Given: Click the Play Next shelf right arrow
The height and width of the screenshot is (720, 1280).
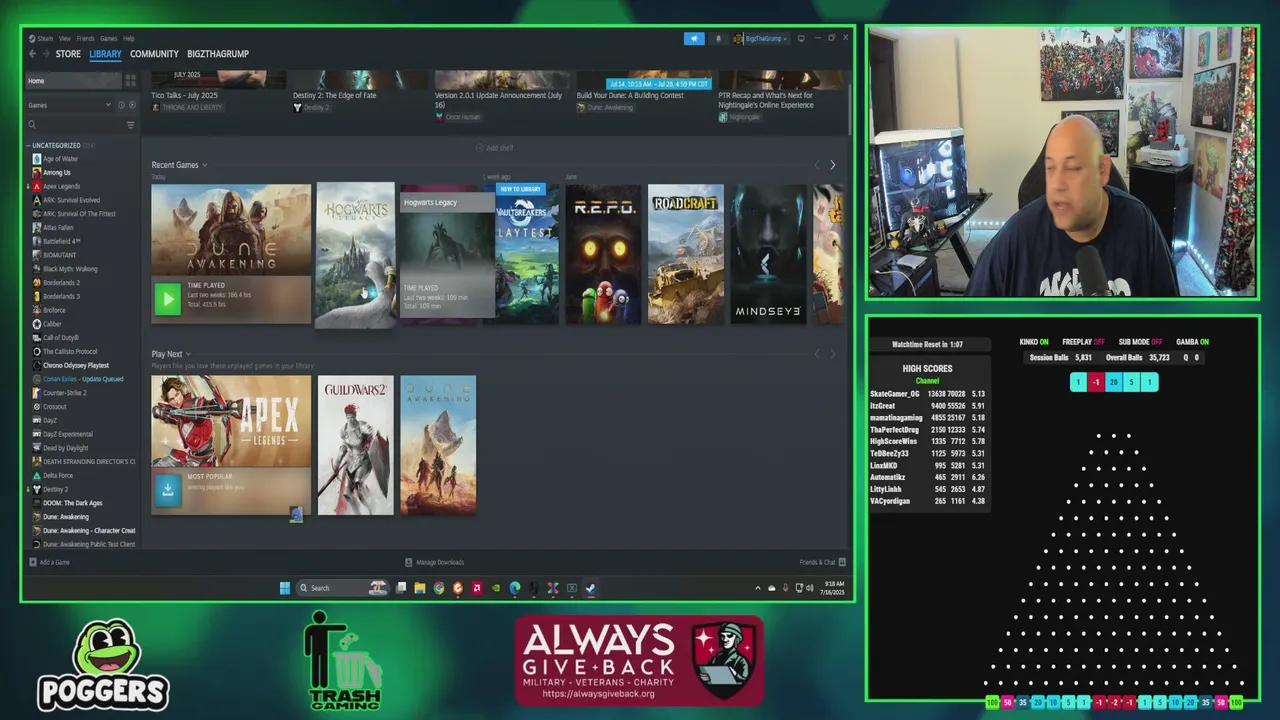Looking at the screenshot, I should (x=832, y=354).
